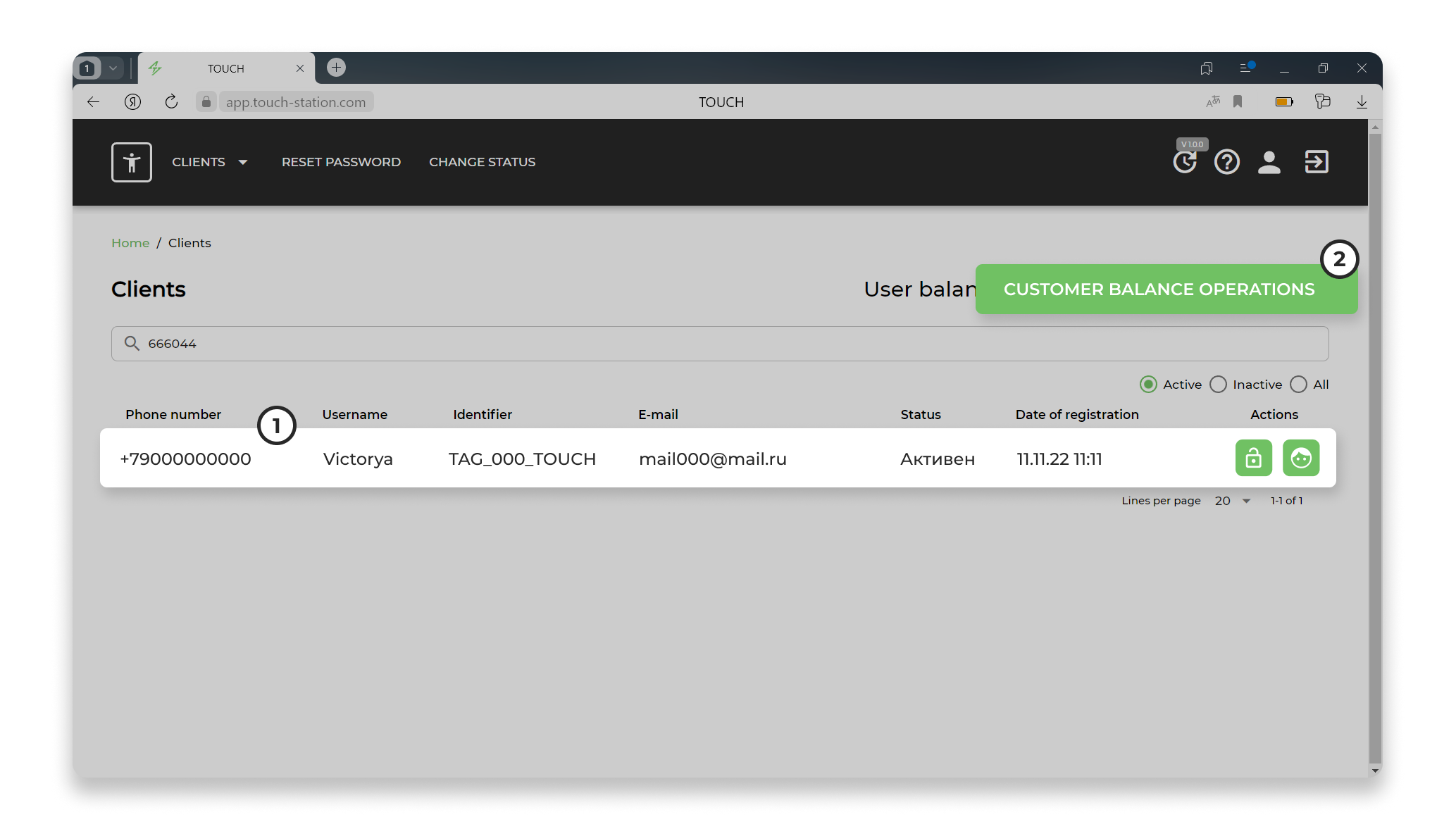Click the battery saver icon

[x=1284, y=102]
